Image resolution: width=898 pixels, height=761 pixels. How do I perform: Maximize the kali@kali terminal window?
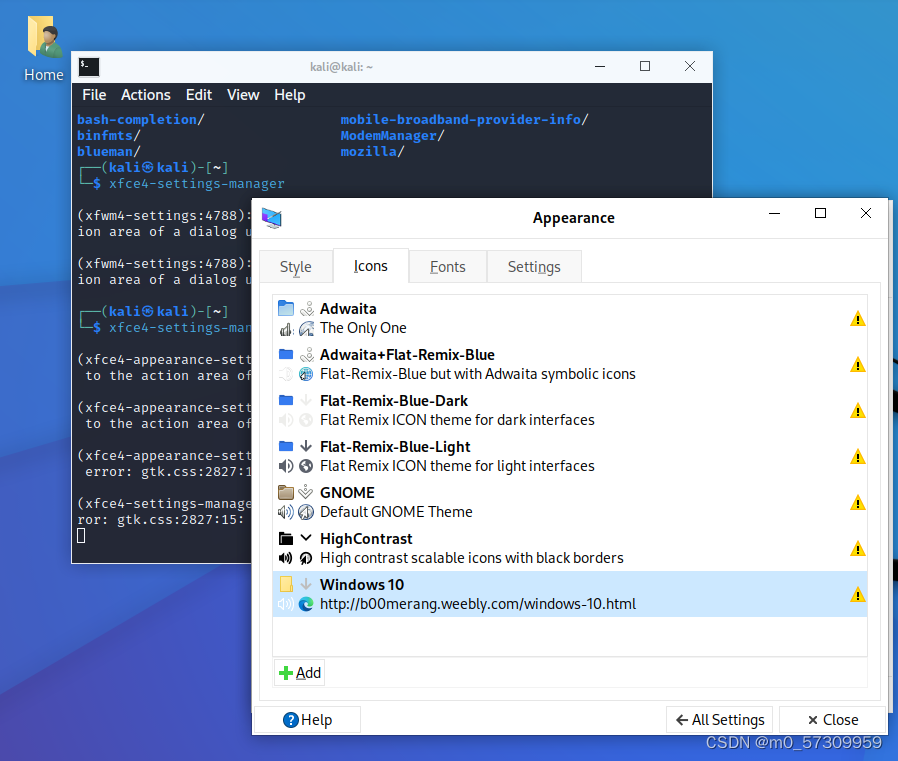[x=645, y=66]
